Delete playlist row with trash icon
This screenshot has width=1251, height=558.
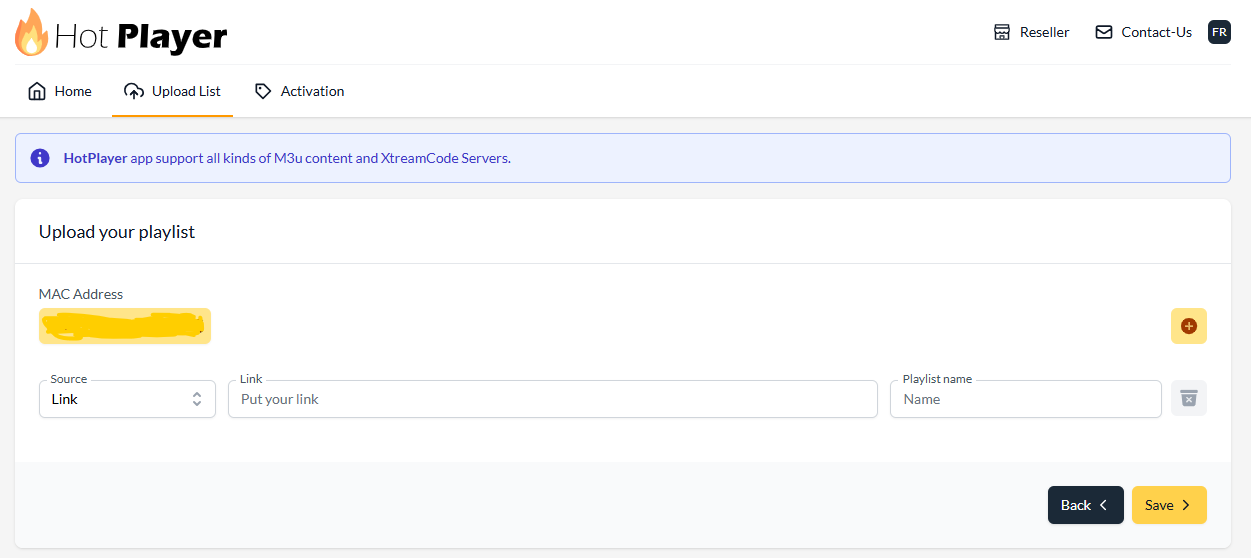(x=1189, y=398)
